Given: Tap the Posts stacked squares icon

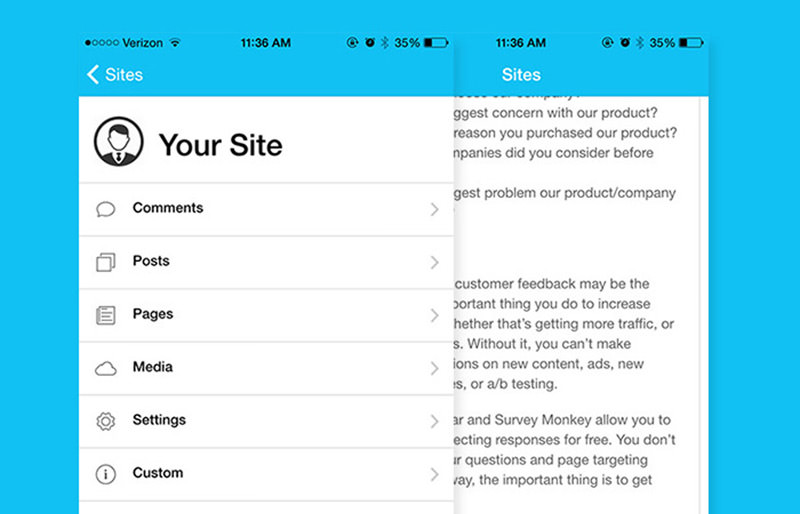Looking at the screenshot, I should click(106, 262).
